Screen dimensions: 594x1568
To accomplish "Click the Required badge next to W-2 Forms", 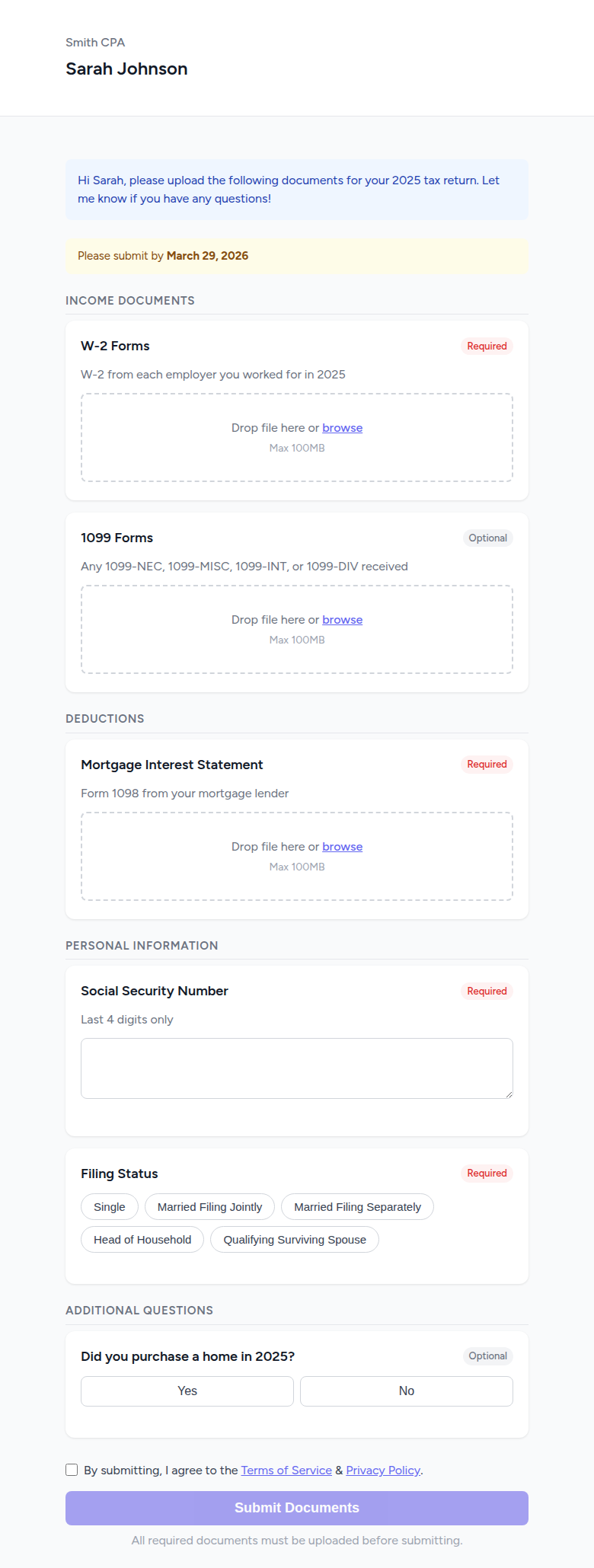I will click(487, 346).
